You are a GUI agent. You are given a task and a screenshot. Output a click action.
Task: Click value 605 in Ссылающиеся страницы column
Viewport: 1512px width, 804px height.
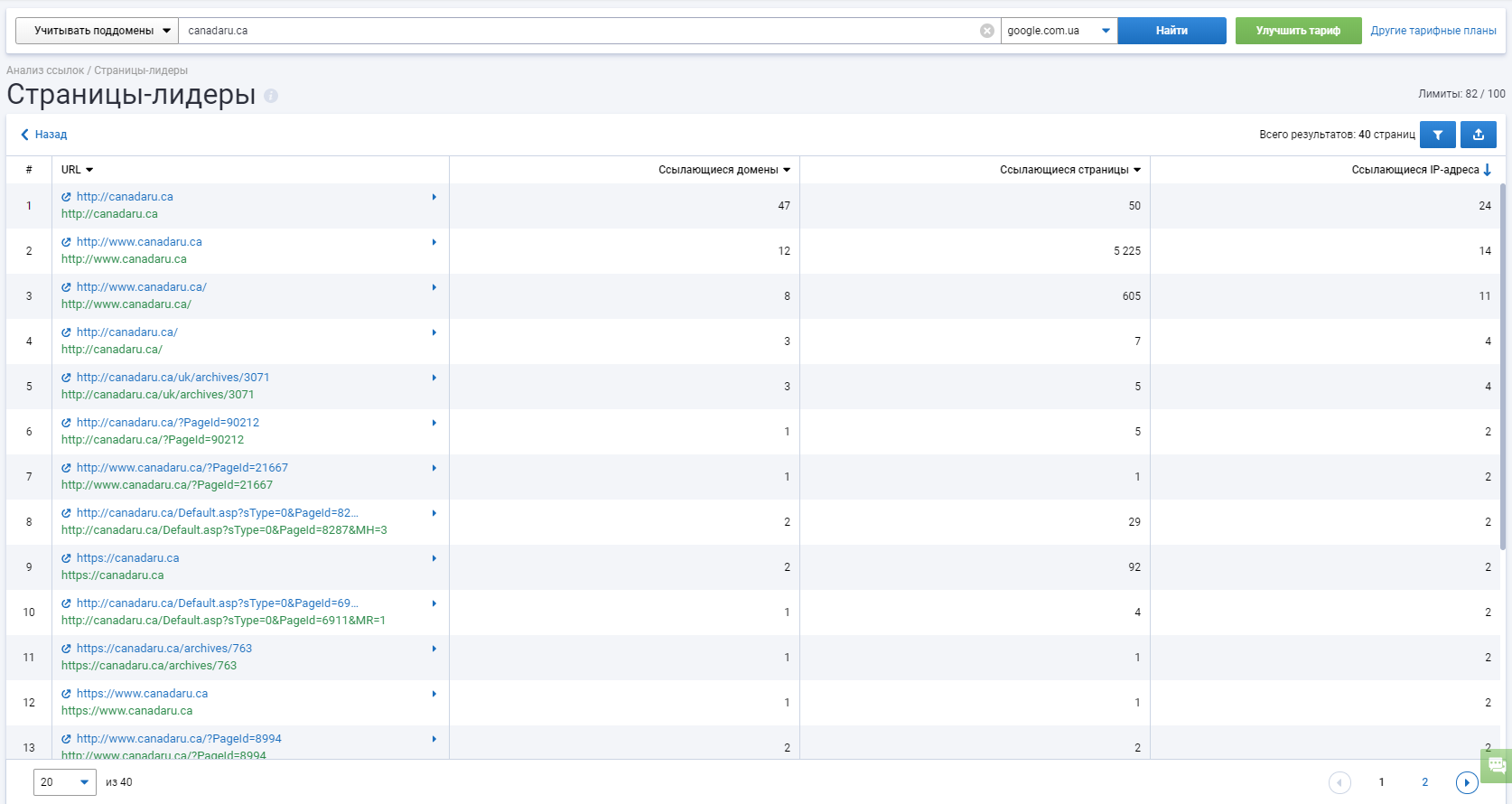(1132, 296)
